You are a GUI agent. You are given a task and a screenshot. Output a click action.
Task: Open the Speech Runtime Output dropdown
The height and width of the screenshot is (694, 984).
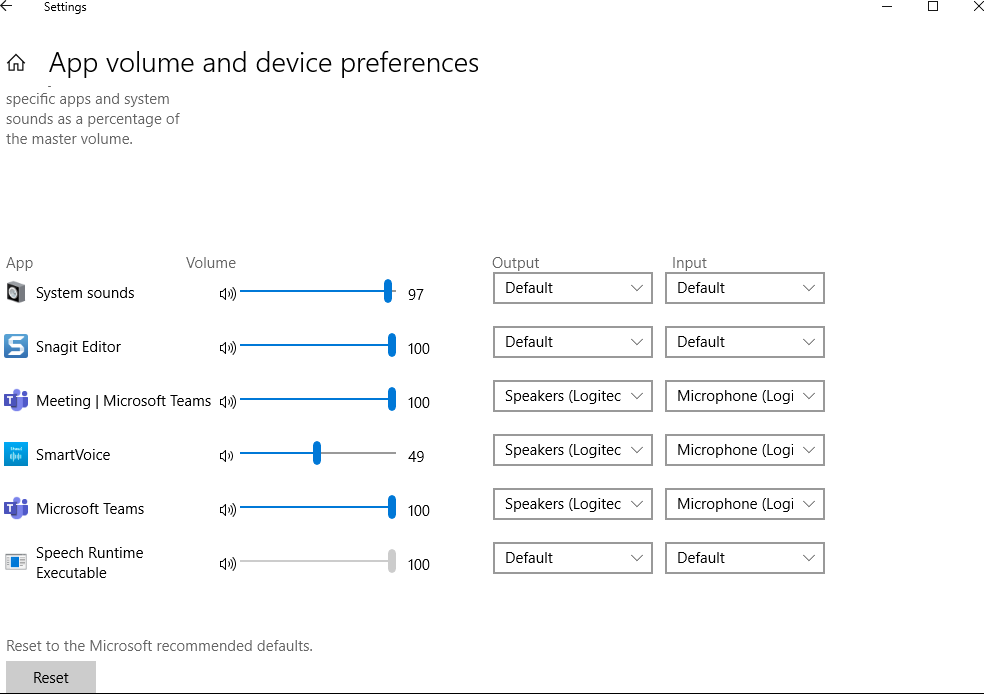coord(571,558)
